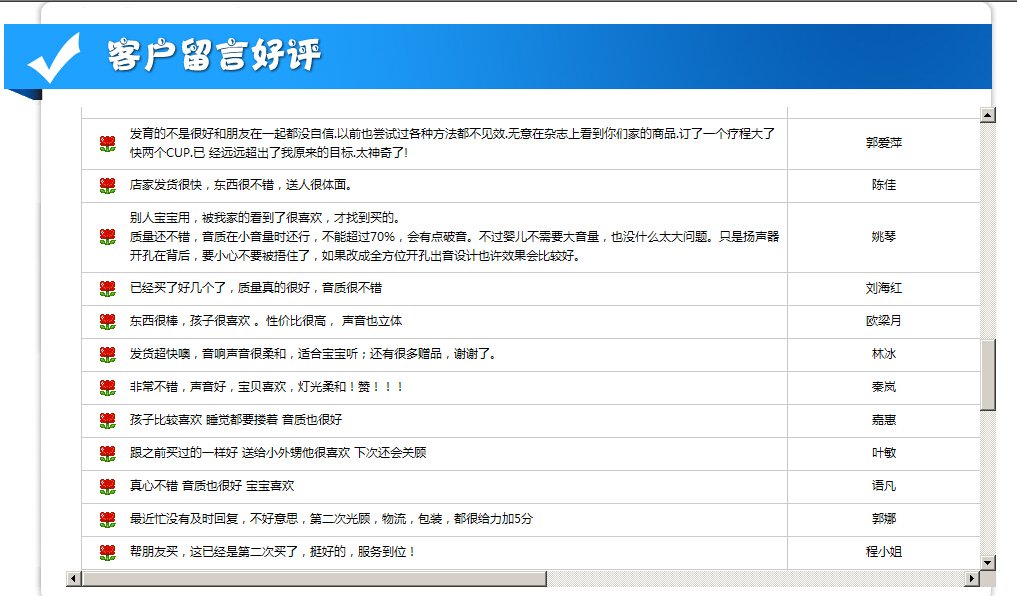Viewport: 1017px width, 596px height.
Task: Click the flower icon in 姚琴's review row
Action: coord(108,237)
